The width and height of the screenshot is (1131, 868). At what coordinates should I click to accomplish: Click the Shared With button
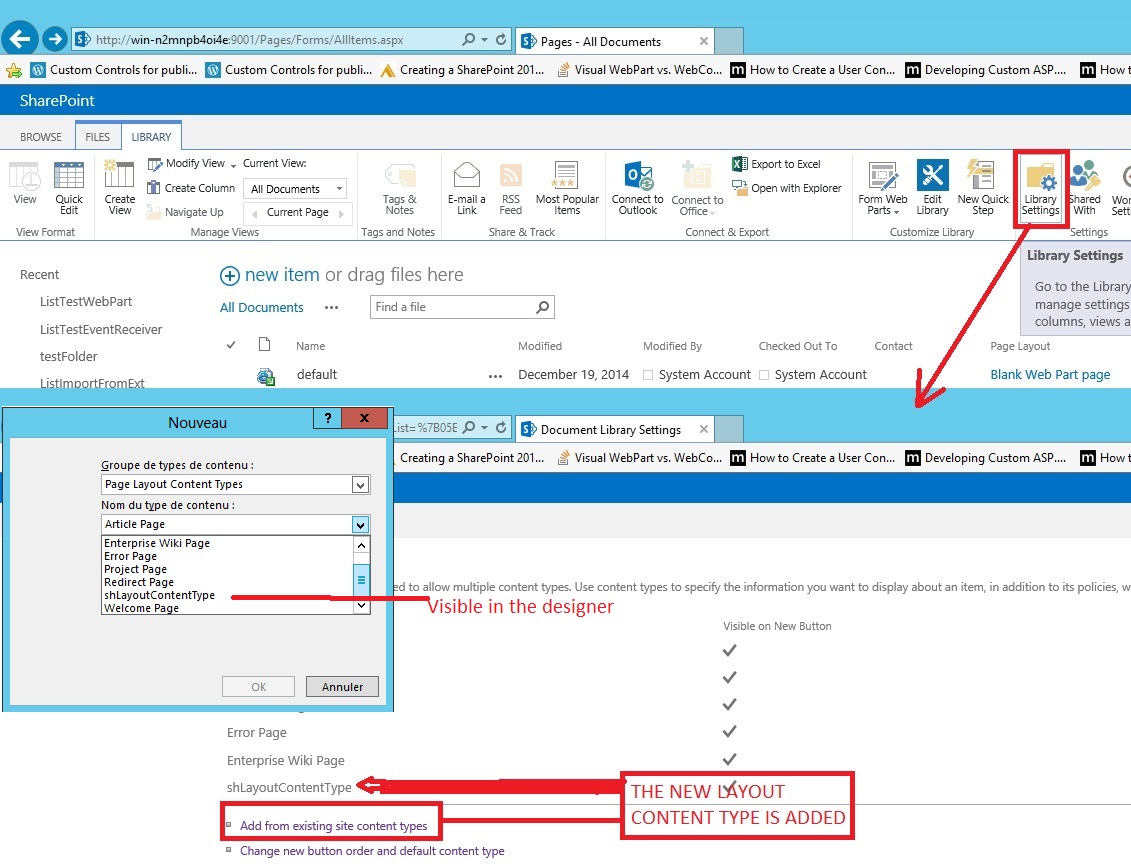1084,188
